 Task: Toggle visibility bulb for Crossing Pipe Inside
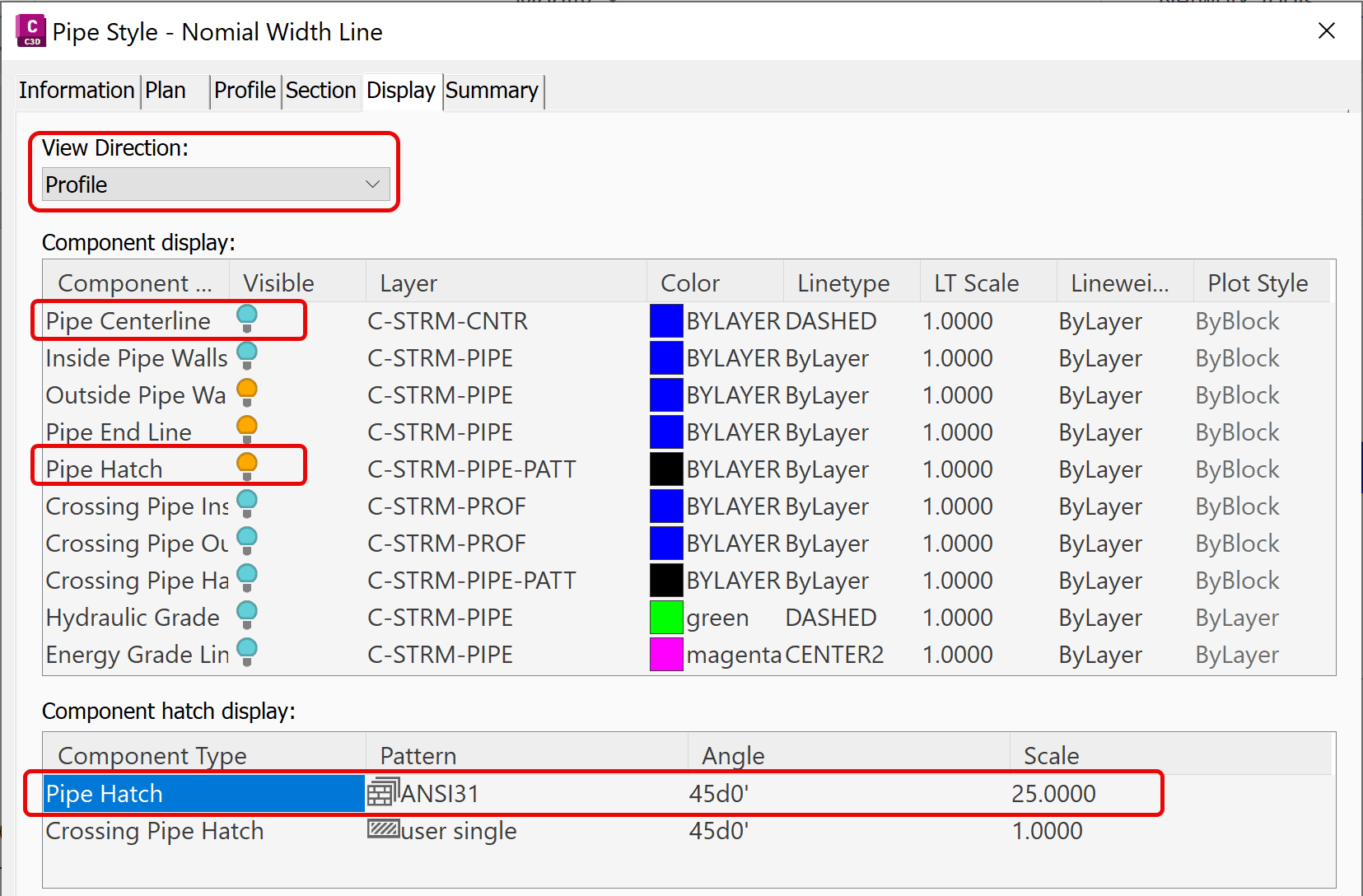(x=247, y=504)
